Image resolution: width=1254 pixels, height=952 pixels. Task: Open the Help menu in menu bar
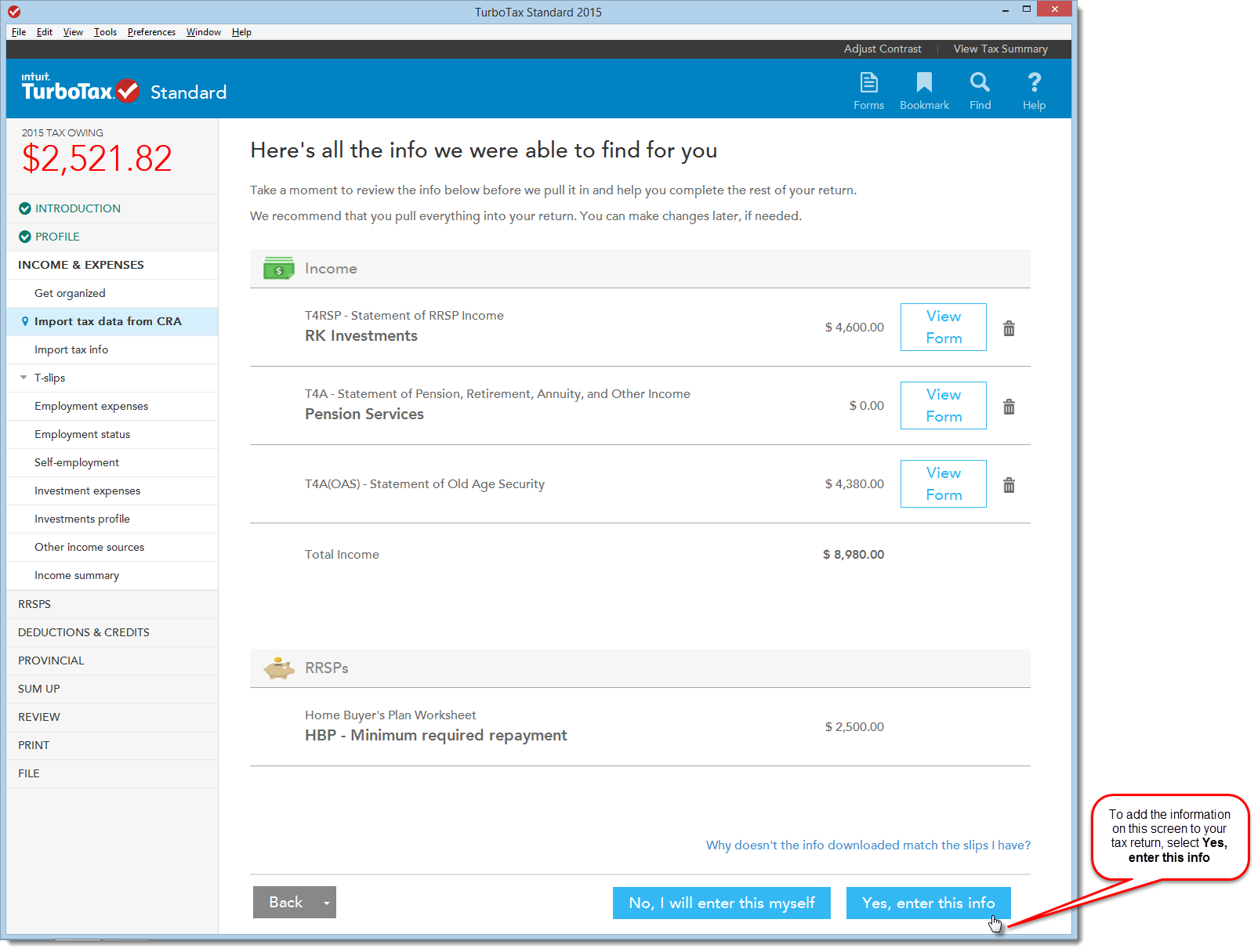click(241, 32)
